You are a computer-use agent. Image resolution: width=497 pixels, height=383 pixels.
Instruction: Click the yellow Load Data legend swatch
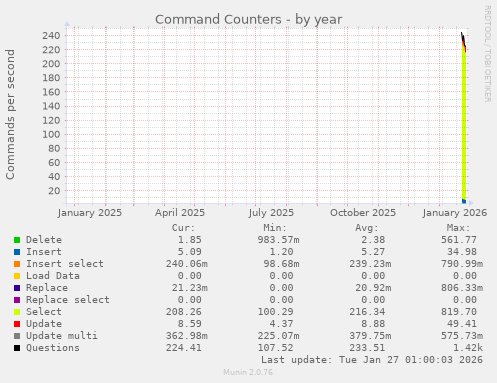17,276
